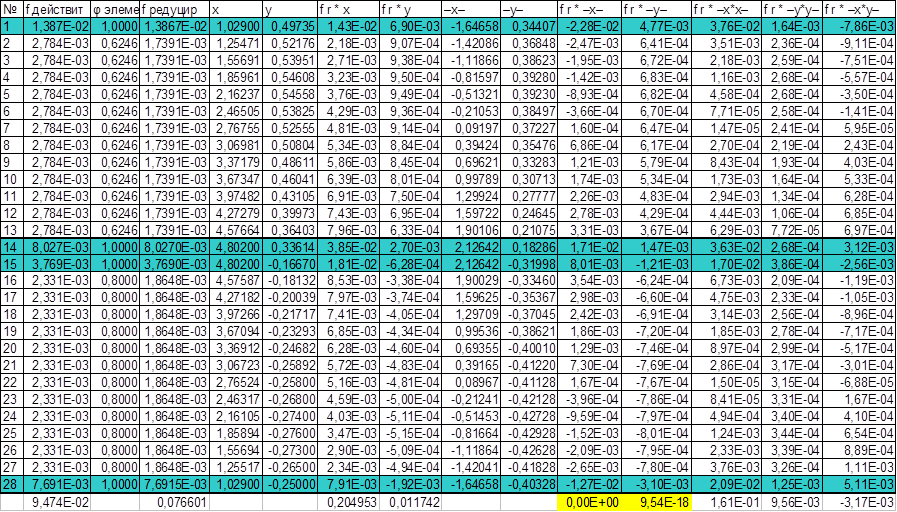Image resolution: width=897 pixels, height=512 pixels.
Task: Click the № column header
Action: (x=11, y=8)
